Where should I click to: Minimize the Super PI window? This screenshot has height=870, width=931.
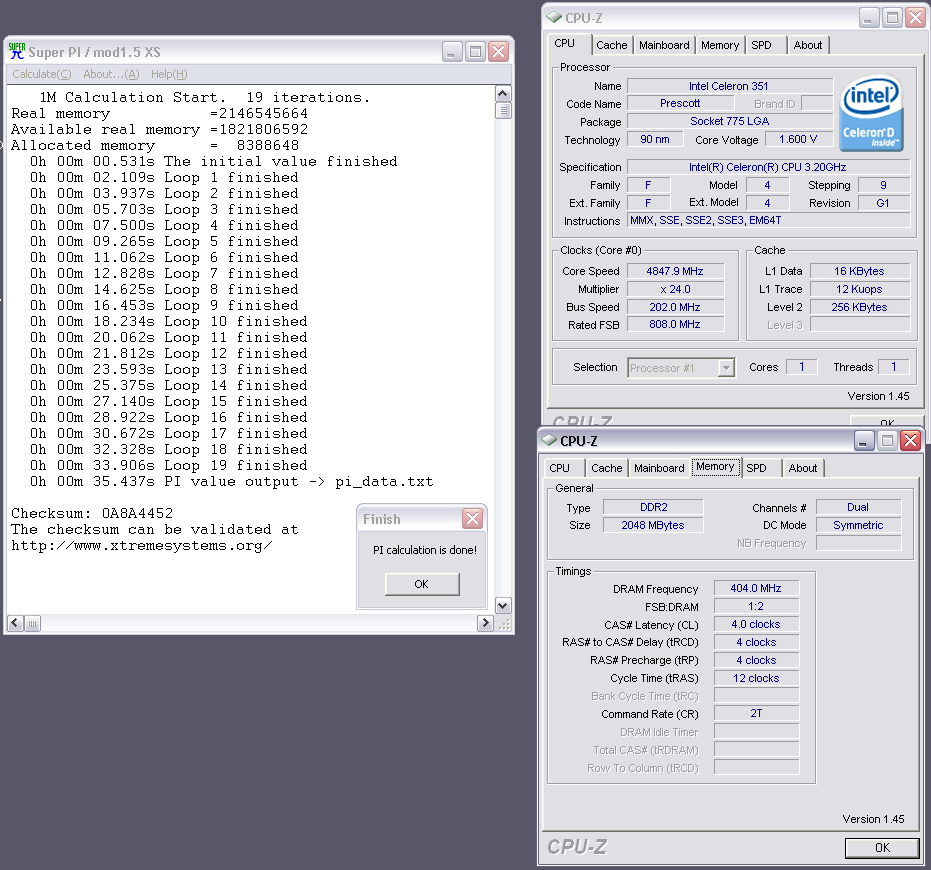click(x=452, y=52)
